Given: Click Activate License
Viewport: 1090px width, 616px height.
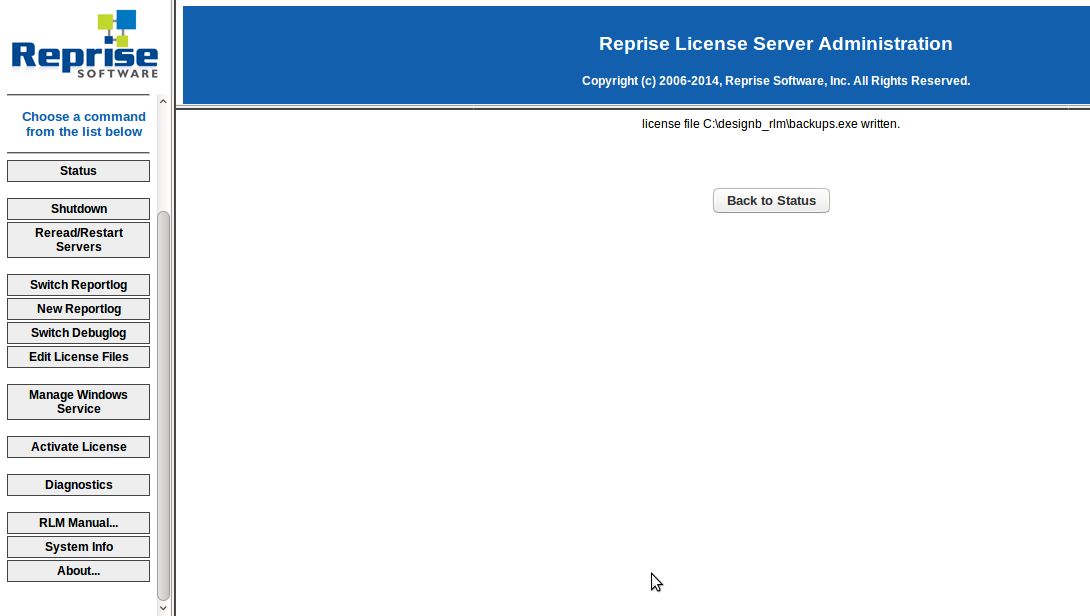Looking at the screenshot, I should [x=79, y=447].
